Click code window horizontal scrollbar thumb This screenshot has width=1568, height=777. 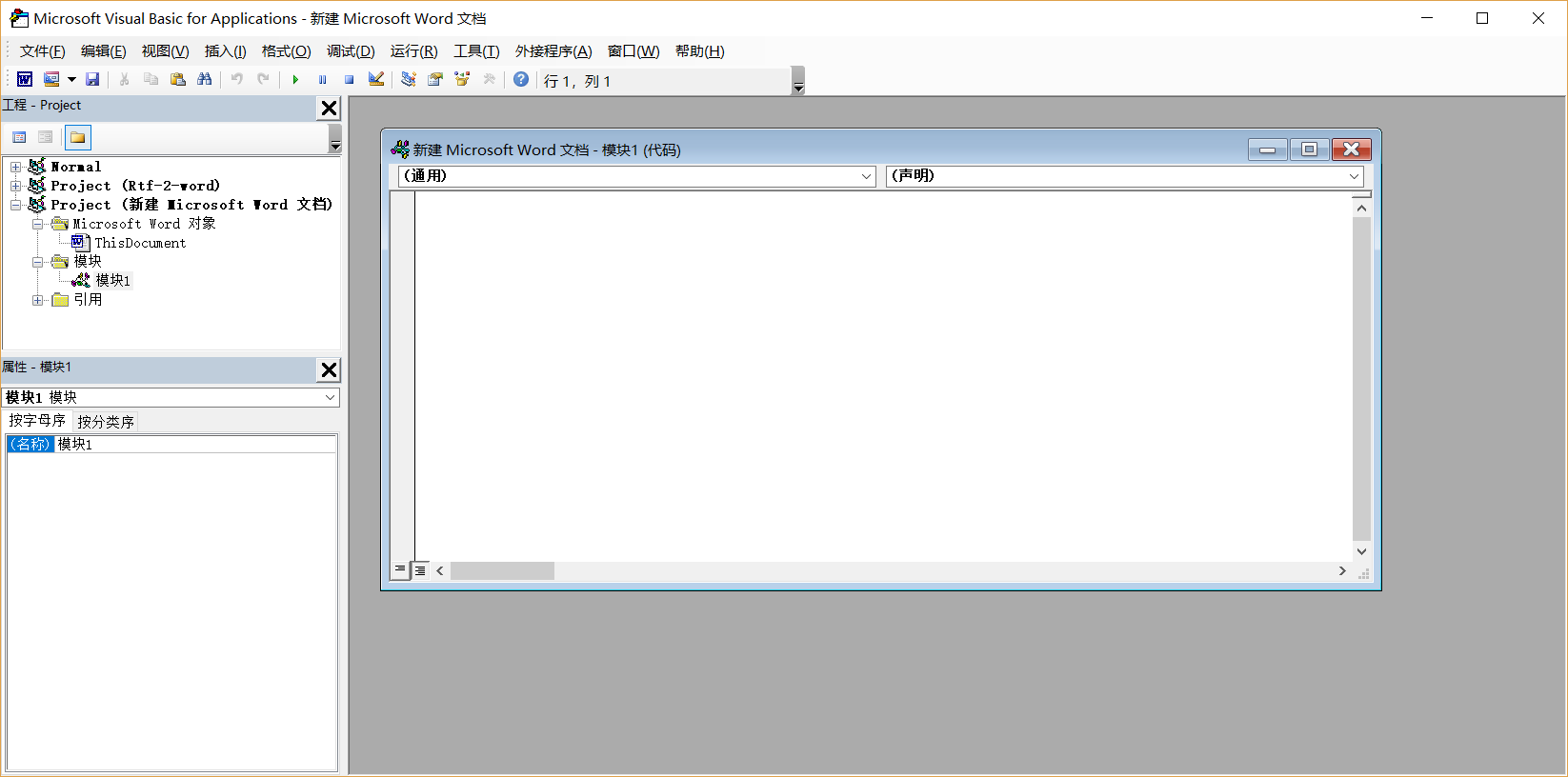tap(502, 570)
